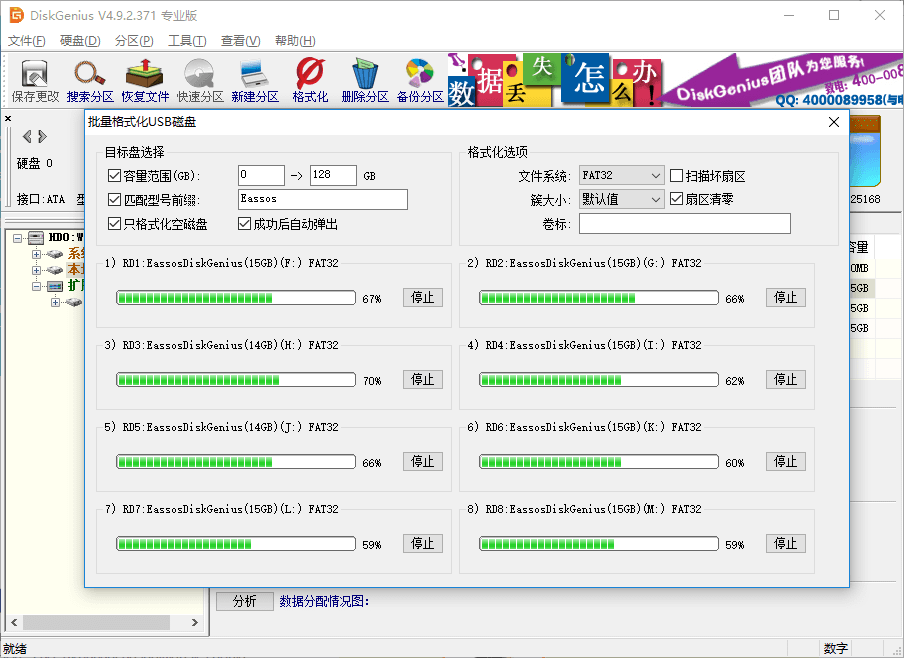Image resolution: width=904 pixels, height=658 pixels.
Task: Toggle sector zeroing (扇区清零) checkbox
Action: (677, 200)
